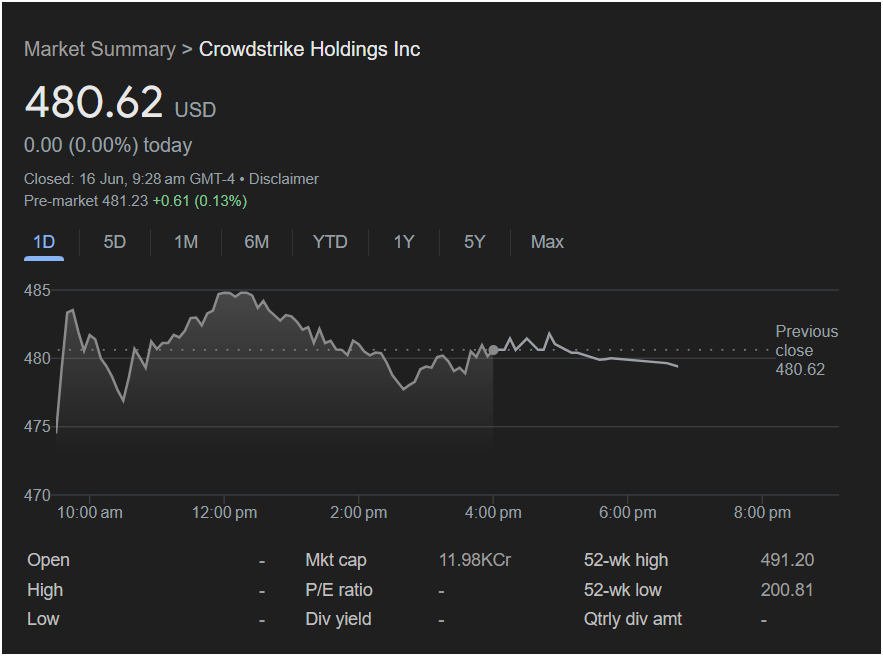Click the USD currency label
This screenshot has width=883, height=656.
click(195, 110)
